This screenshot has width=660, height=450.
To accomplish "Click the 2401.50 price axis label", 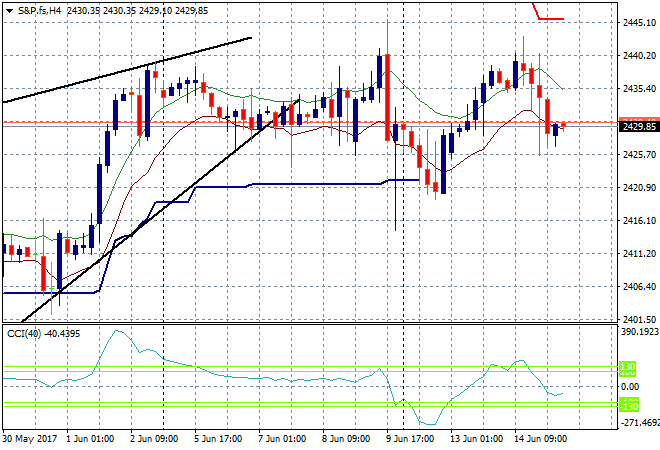I will point(639,320).
